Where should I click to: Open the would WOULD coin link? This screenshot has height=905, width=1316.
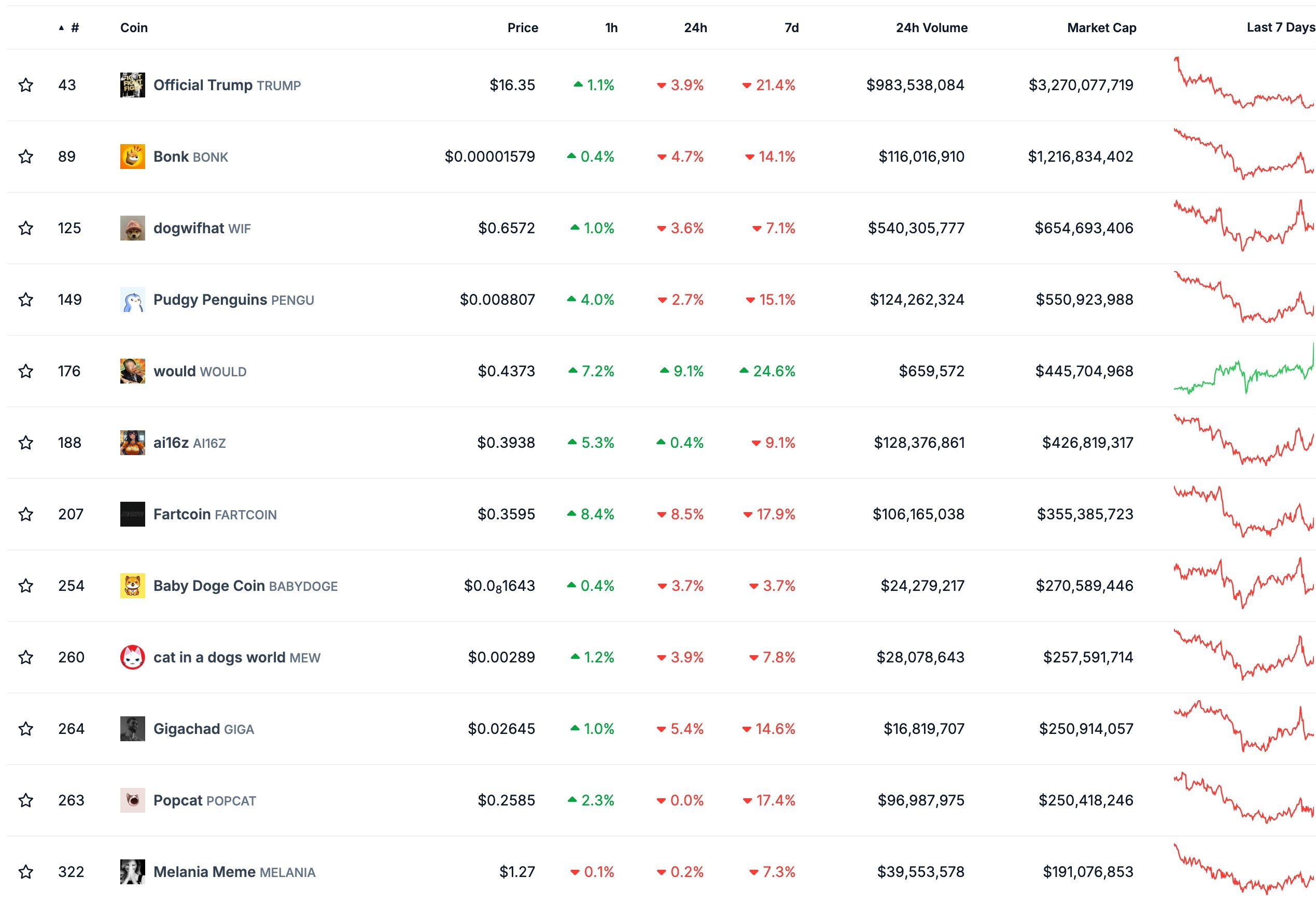coord(200,372)
